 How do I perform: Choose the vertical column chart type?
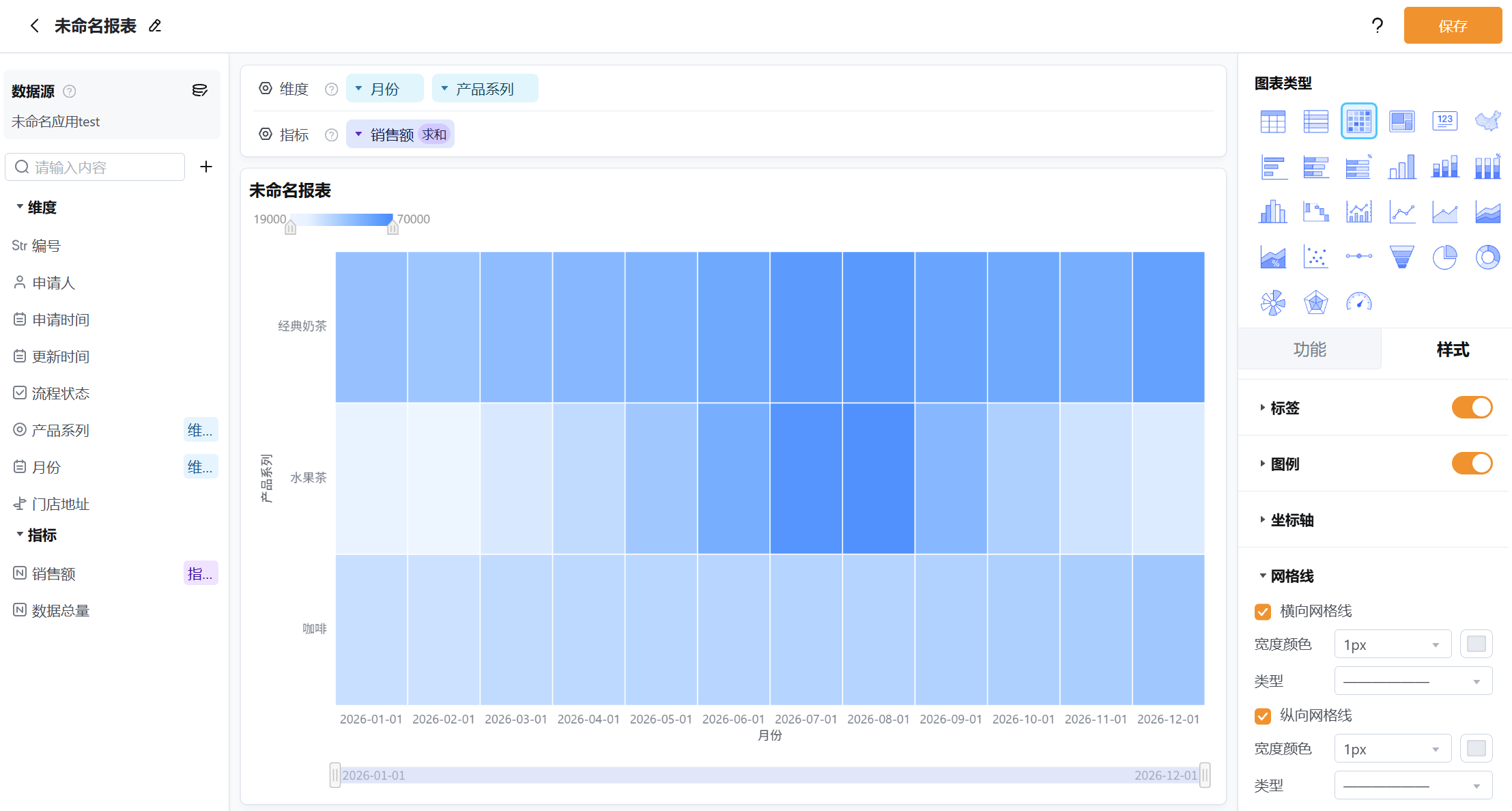(1401, 167)
